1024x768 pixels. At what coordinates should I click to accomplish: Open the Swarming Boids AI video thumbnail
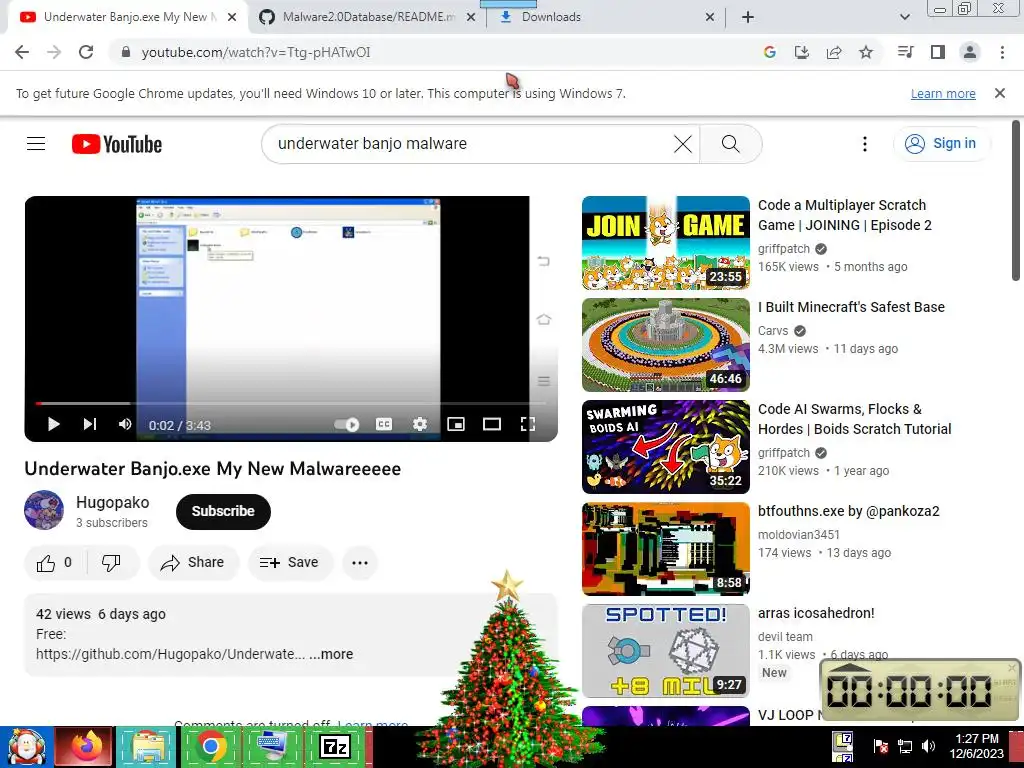pyautogui.click(x=665, y=447)
